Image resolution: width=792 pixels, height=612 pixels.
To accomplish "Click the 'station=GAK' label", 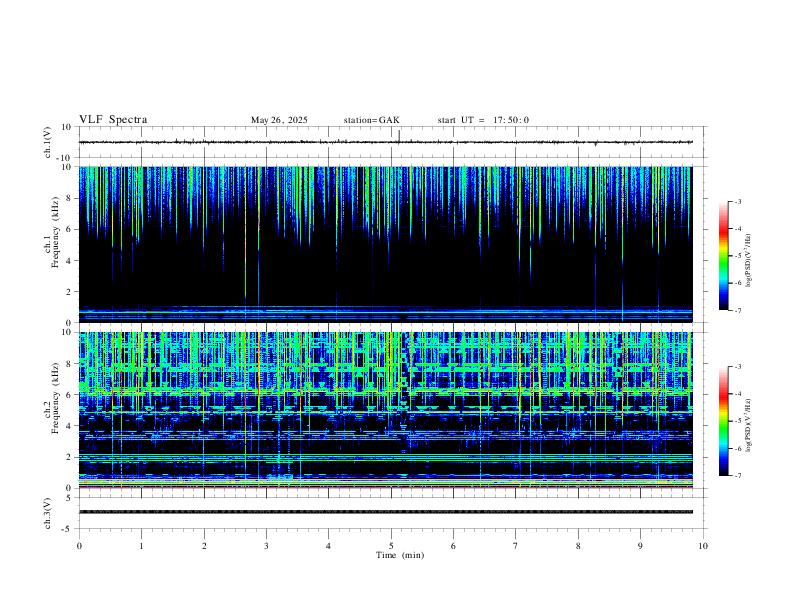I will click(x=372, y=120).
